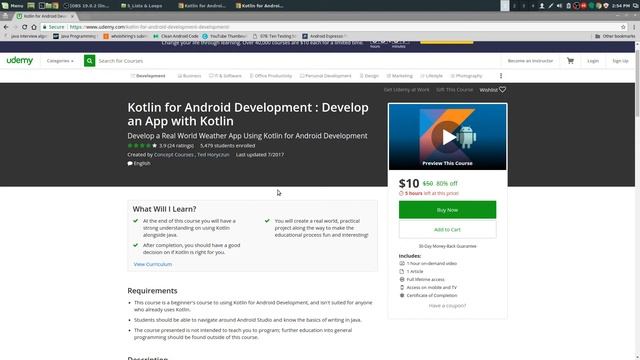Select the Photography category
Image resolution: width=640 pixels, height=360 pixels.
(466, 76)
